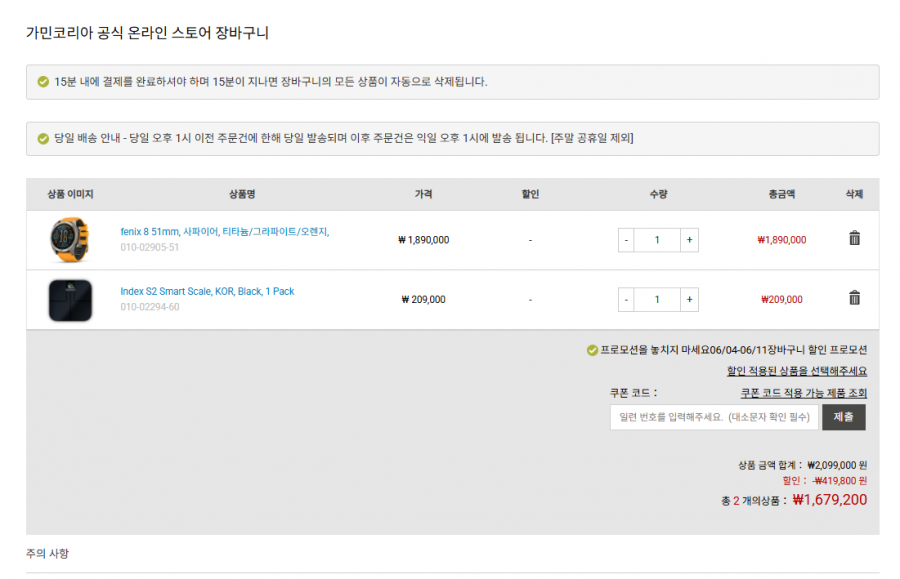Open 할인 적용된 상품을 선택해주세요 link
900x579 pixels.
[797, 371]
